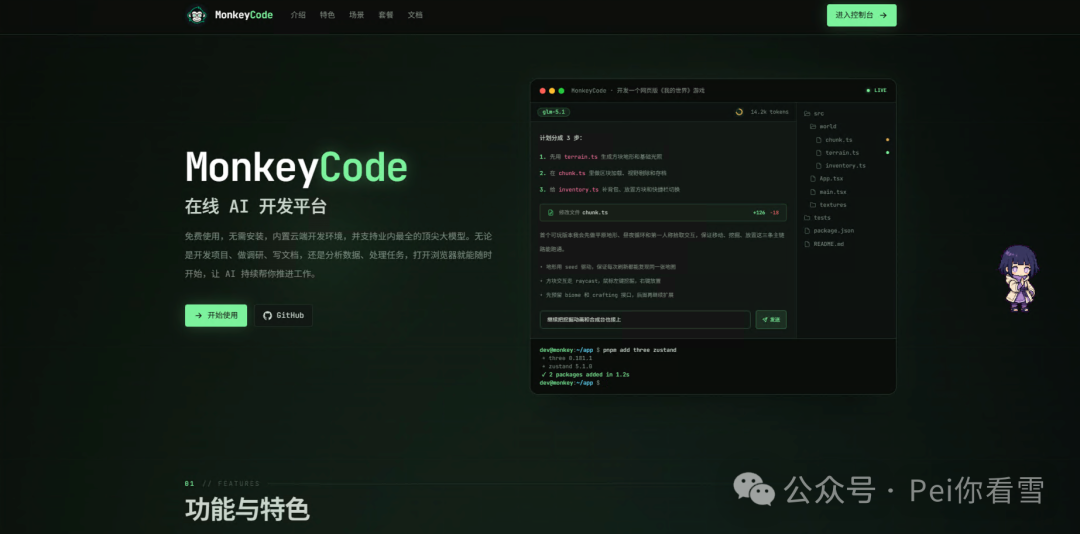Open package.json in the file tree
The width and height of the screenshot is (1080, 534).
(828, 231)
